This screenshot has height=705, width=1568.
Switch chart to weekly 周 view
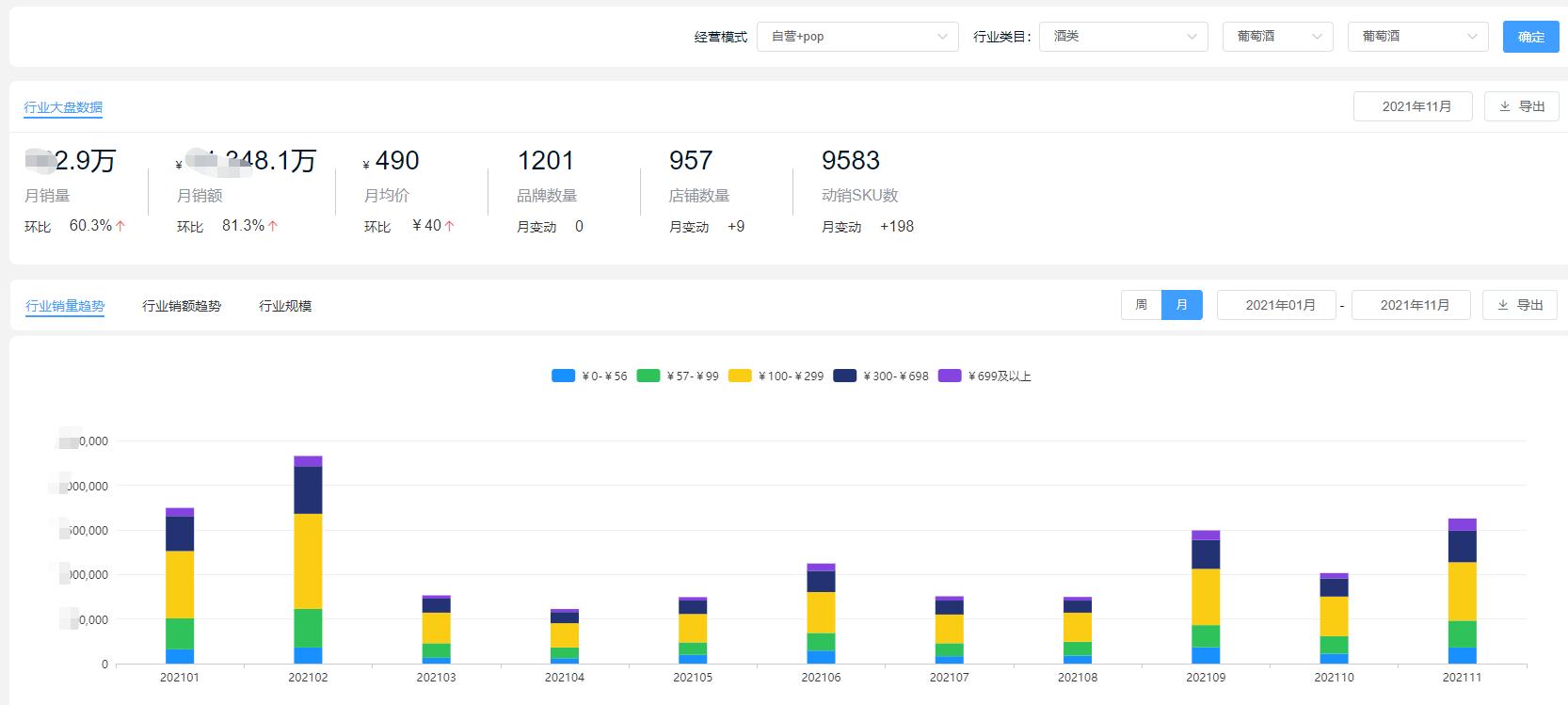1141,305
